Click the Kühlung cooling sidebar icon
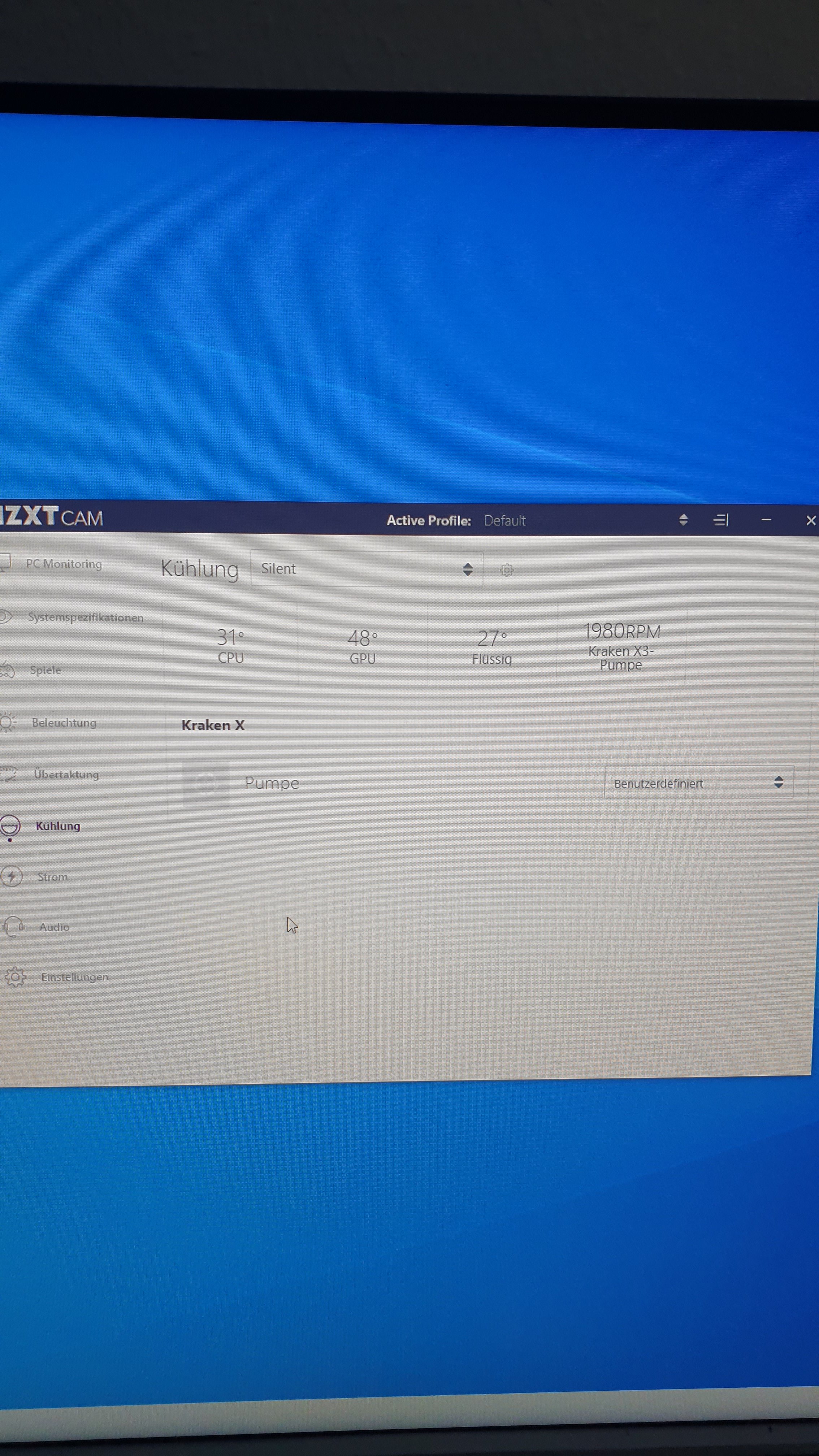Viewport: 819px width, 1456px height. tap(10, 826)
